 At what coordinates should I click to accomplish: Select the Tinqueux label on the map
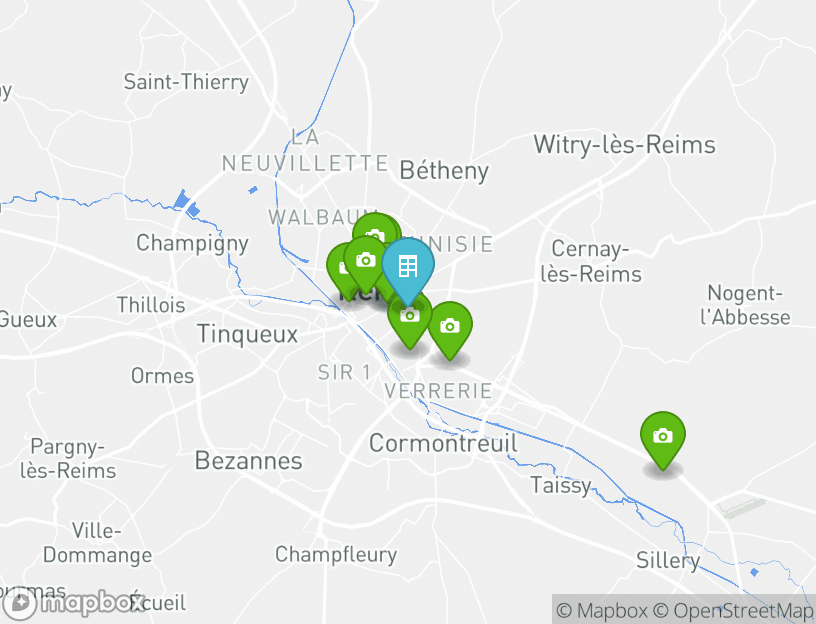[x=248, y=334]
